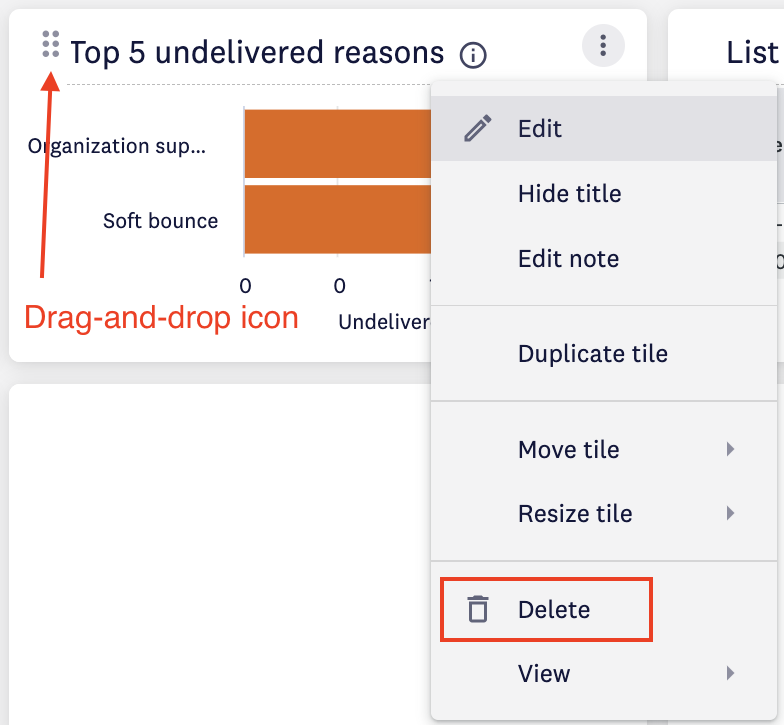Choose Edit note from the menu
The width and height of the screenshot is (784, 725).
tap(568, 259)
